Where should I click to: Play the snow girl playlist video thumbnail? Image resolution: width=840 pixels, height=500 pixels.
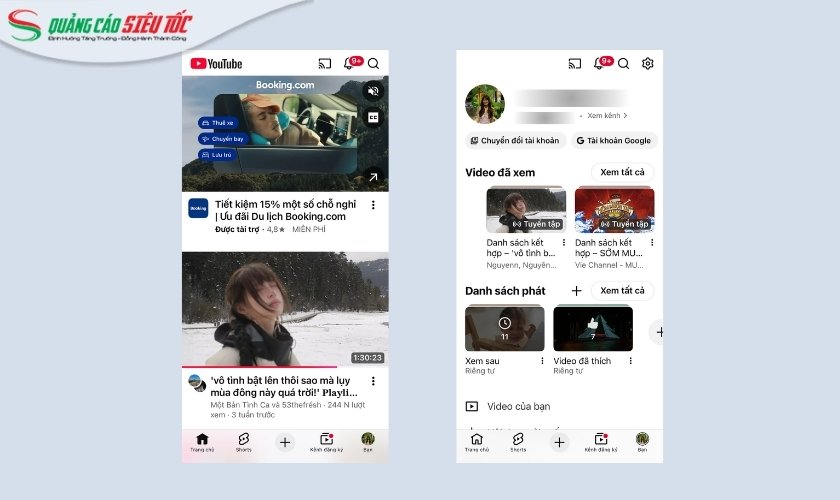point(285,309)
